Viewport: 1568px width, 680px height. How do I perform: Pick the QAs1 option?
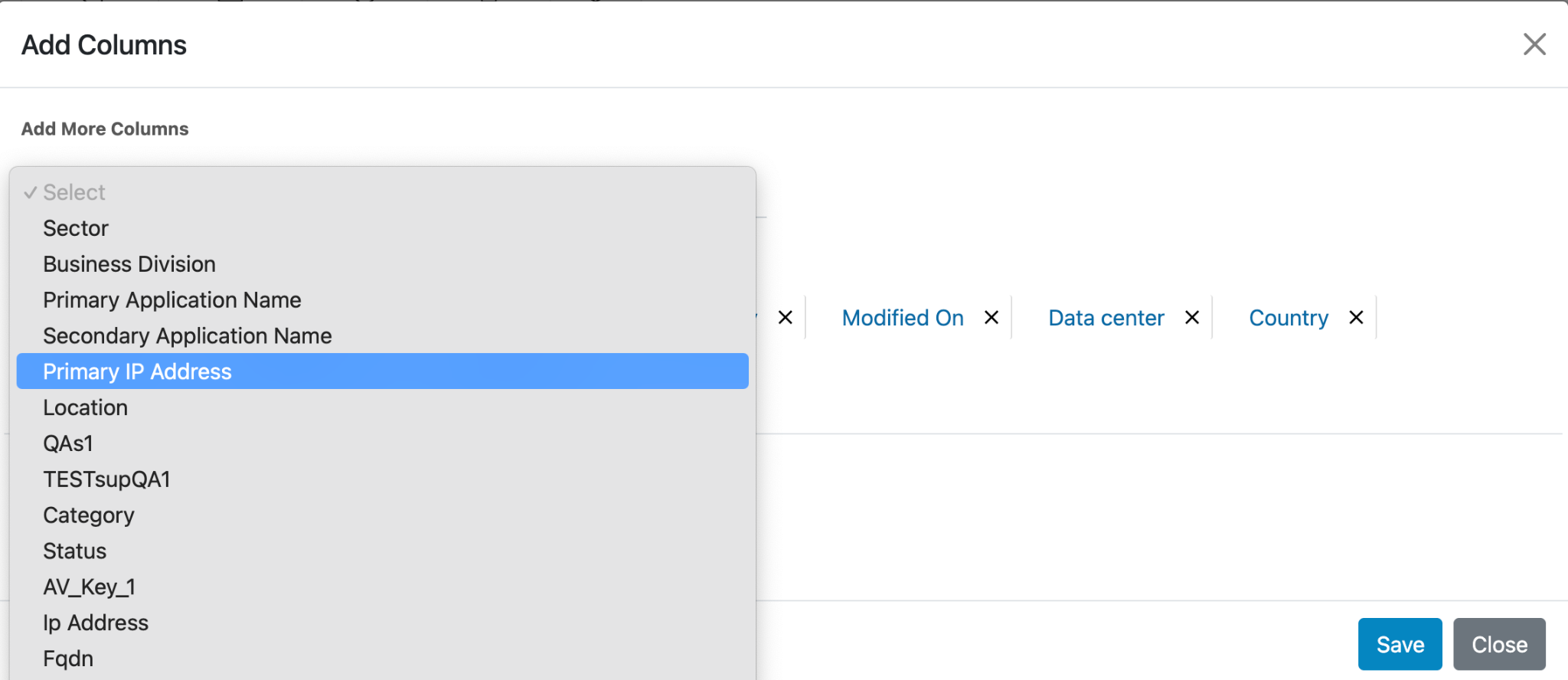point(68,443)
